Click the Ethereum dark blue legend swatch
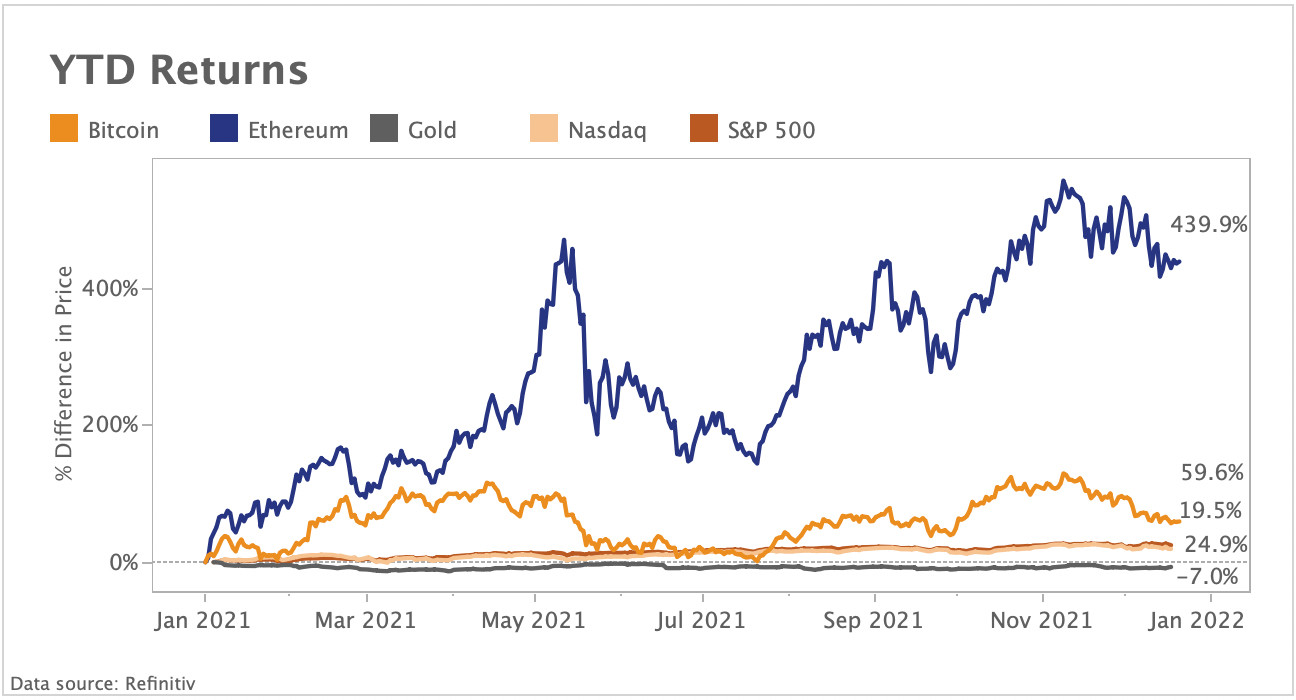 point(224,130)
